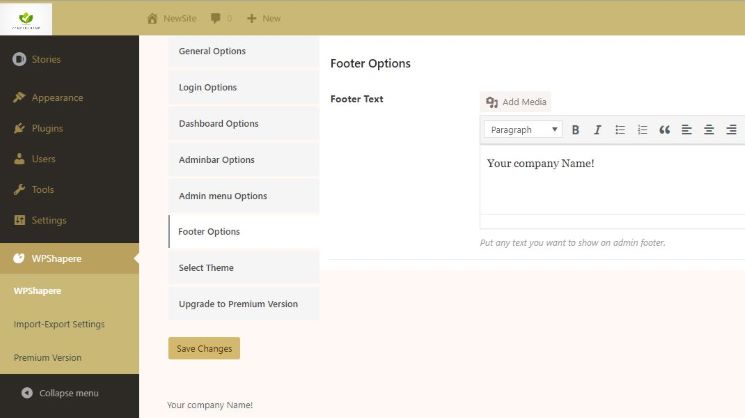Click the 'Your company Name!' editor text
The image size is (745, 418).
click(540, 163)
